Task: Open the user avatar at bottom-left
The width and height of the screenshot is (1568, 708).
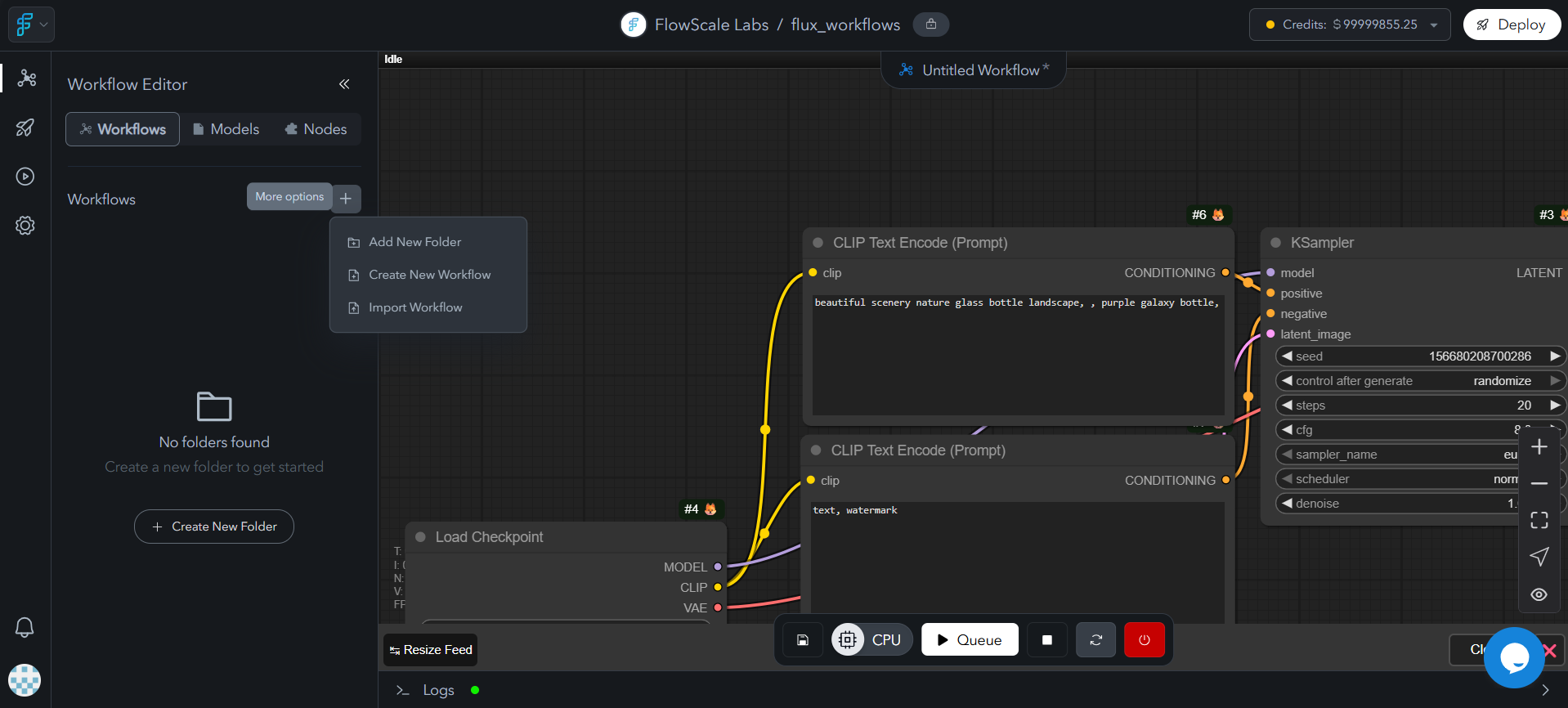Action: pyautogui.click(x=25, y=680)
